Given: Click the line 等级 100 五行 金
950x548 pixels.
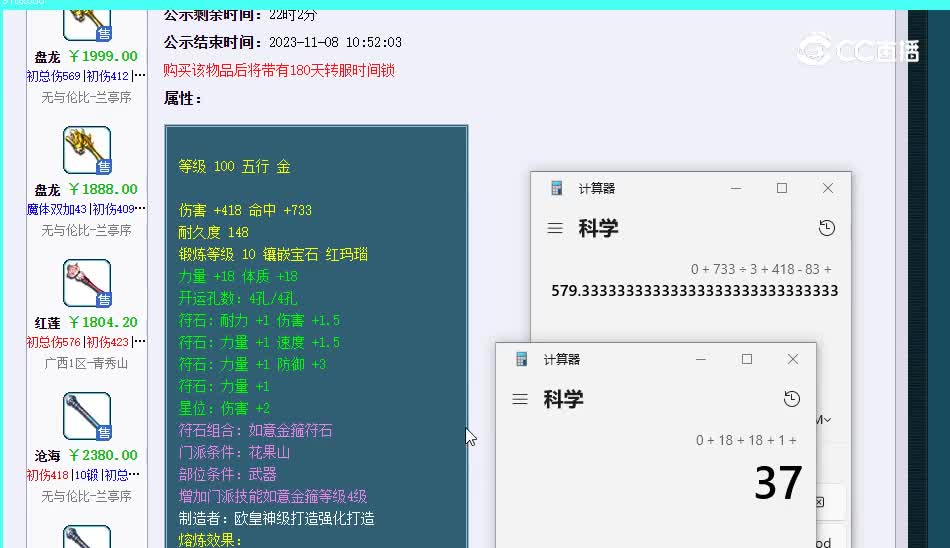Looking at the screenshot, I should pos(234,166).
